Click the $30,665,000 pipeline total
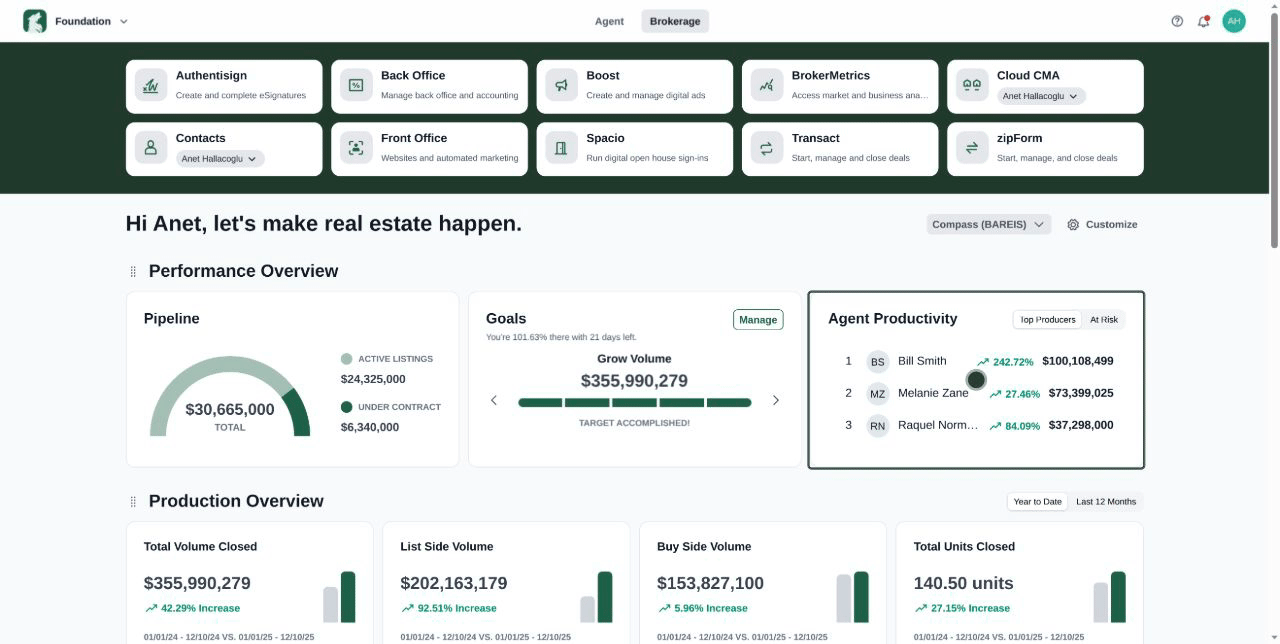Image resolution: width=1280 pixels, height=644 pixels. click(x=230, y=409)
